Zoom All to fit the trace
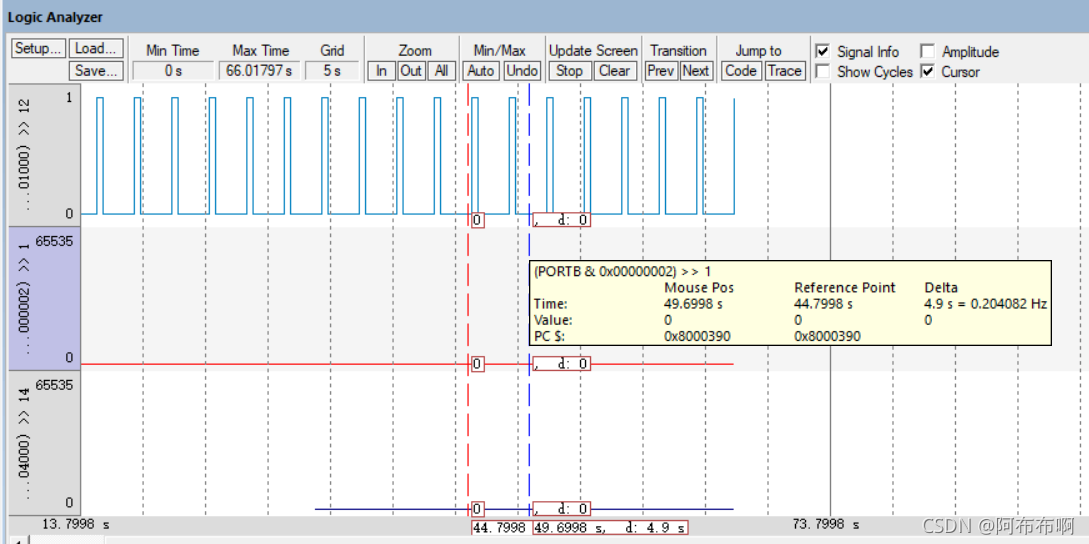1089x544 pixels. (441, 71)
